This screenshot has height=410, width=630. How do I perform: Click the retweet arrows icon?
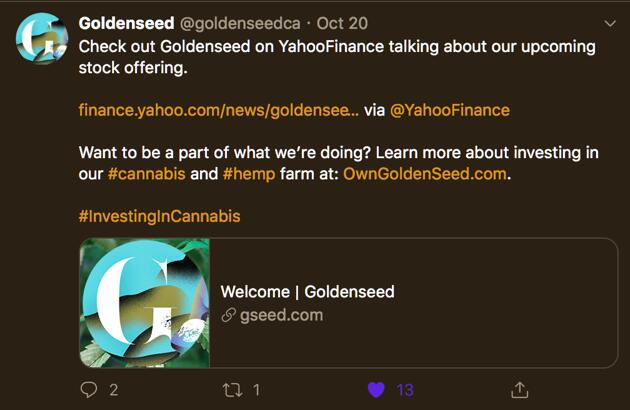coord(231,389)
